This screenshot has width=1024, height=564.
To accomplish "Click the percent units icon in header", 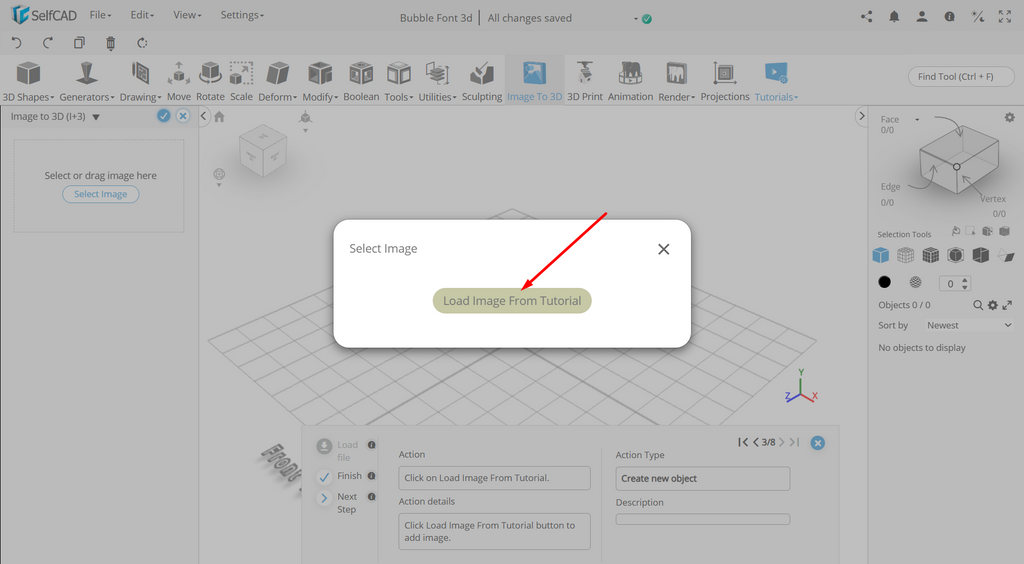I will pyautogui.click(x=977, y=17).
